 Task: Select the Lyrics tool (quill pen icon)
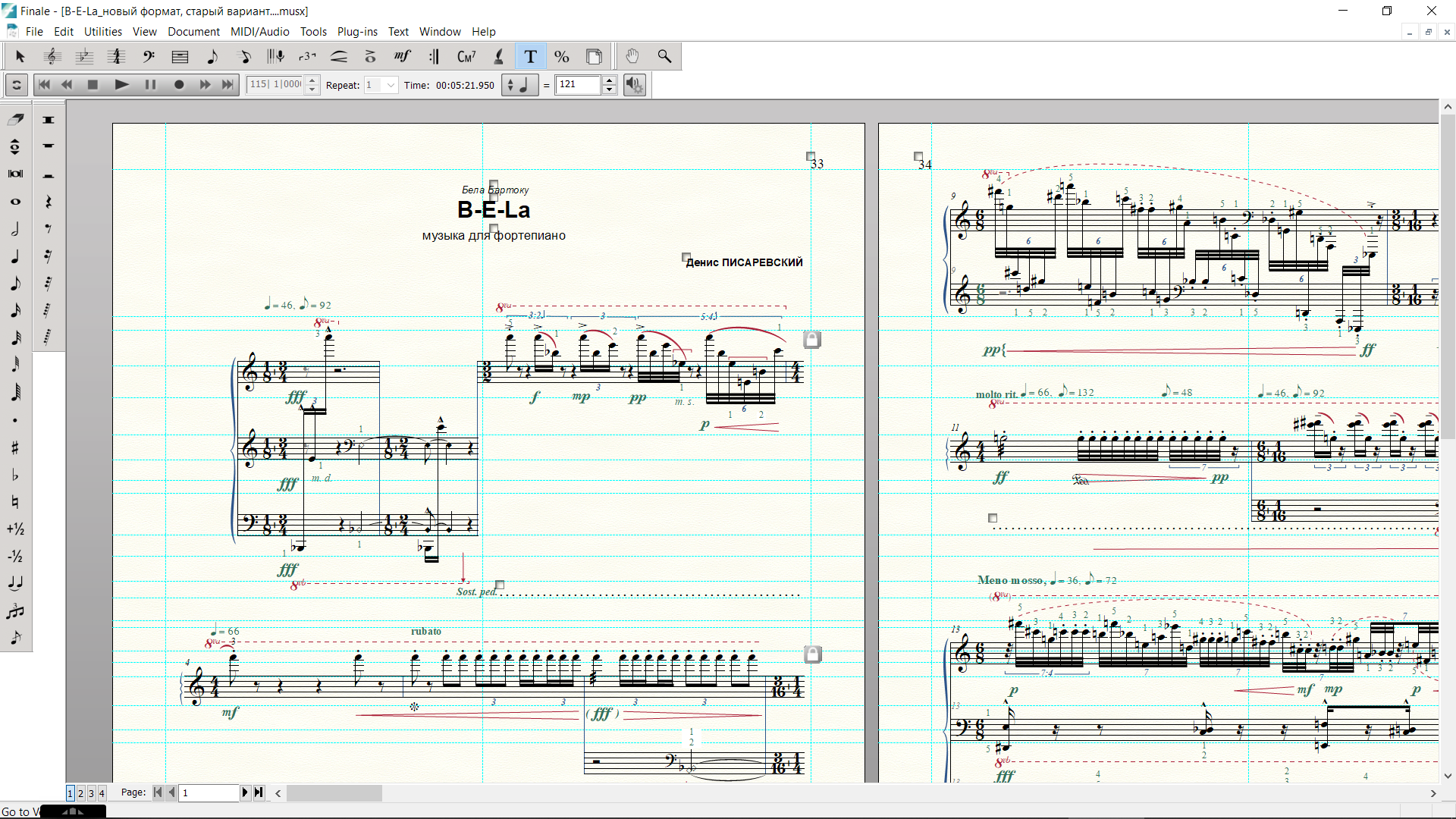pos(499,56)
